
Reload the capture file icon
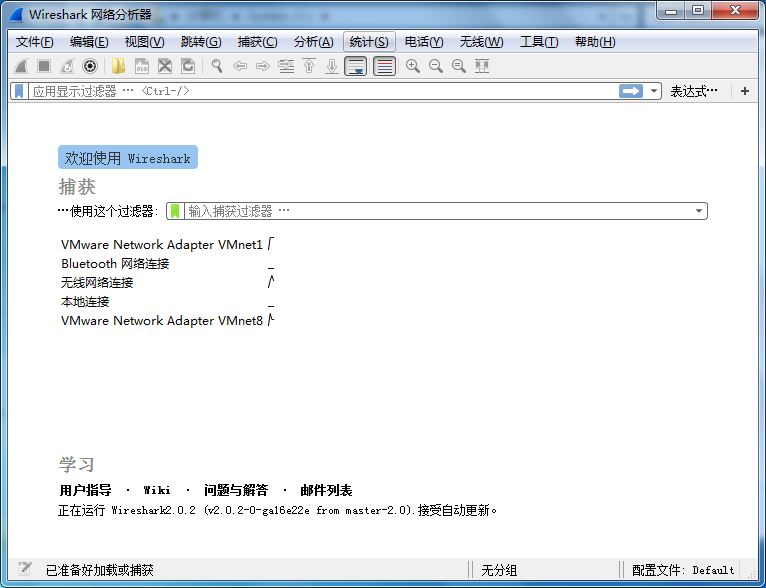[188, 66]
